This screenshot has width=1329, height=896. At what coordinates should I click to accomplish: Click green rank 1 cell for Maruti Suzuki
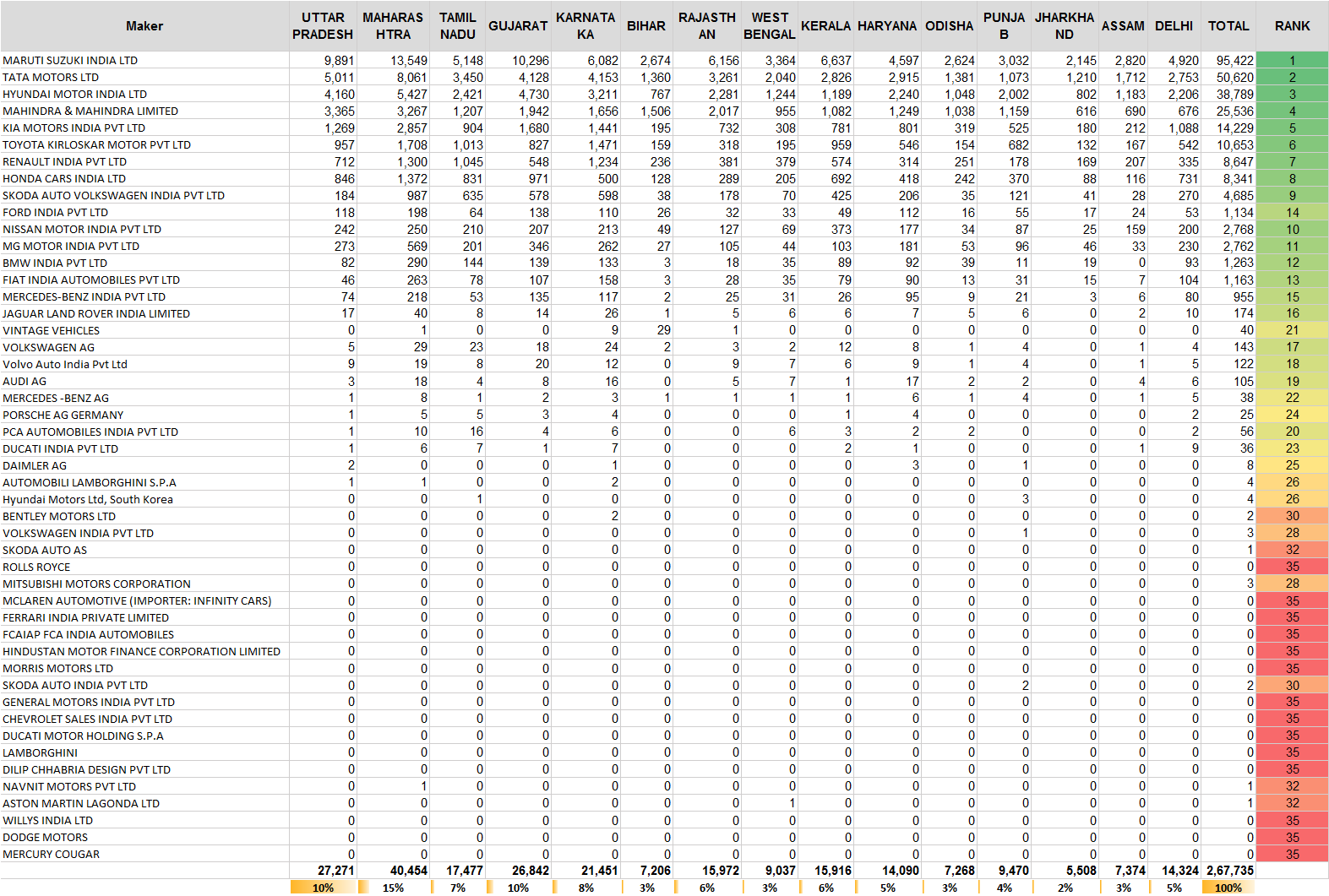1293,60
